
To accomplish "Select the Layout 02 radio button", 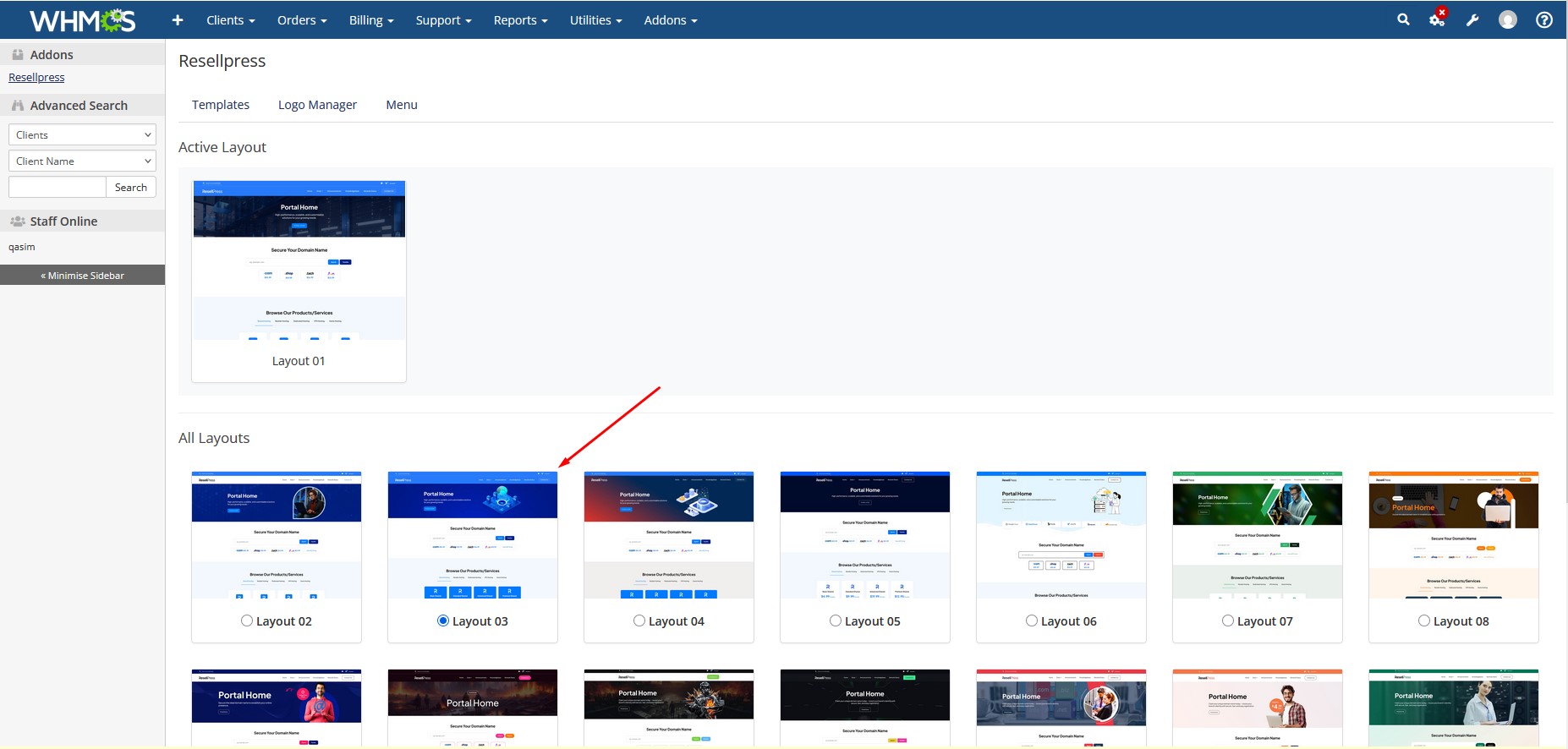I will click(247, 621).
